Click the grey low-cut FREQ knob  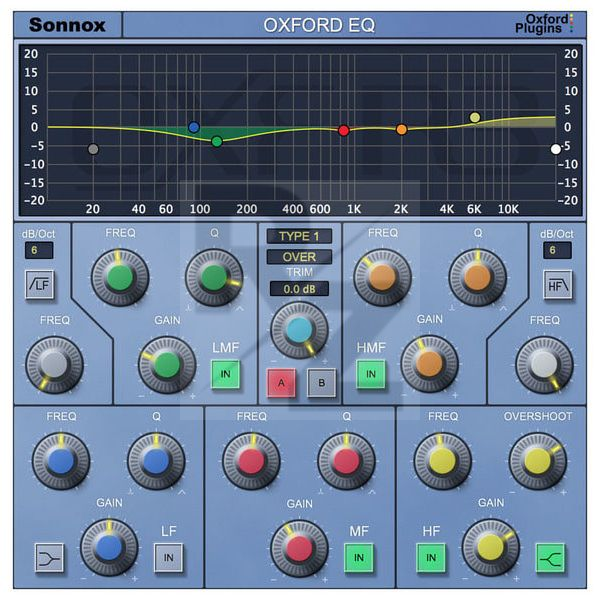click(54, 365)
